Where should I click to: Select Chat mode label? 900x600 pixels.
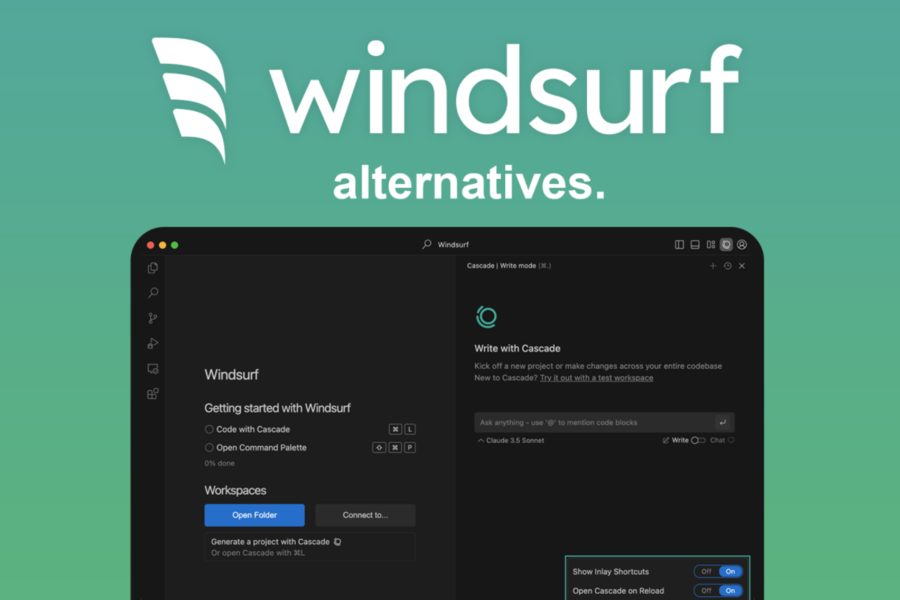717,440
